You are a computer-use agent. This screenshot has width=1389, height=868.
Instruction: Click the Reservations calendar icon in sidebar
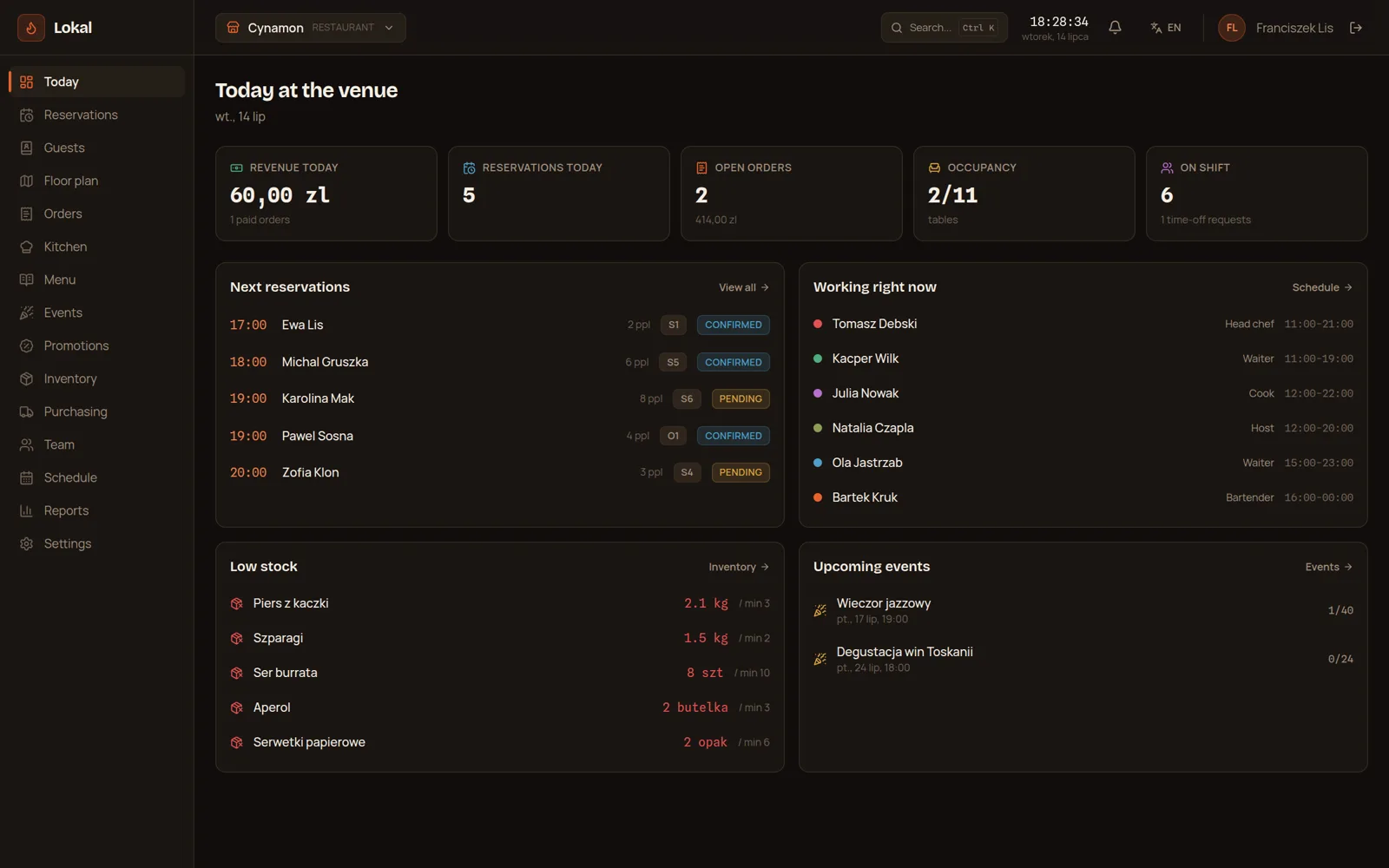coord(27,115)
